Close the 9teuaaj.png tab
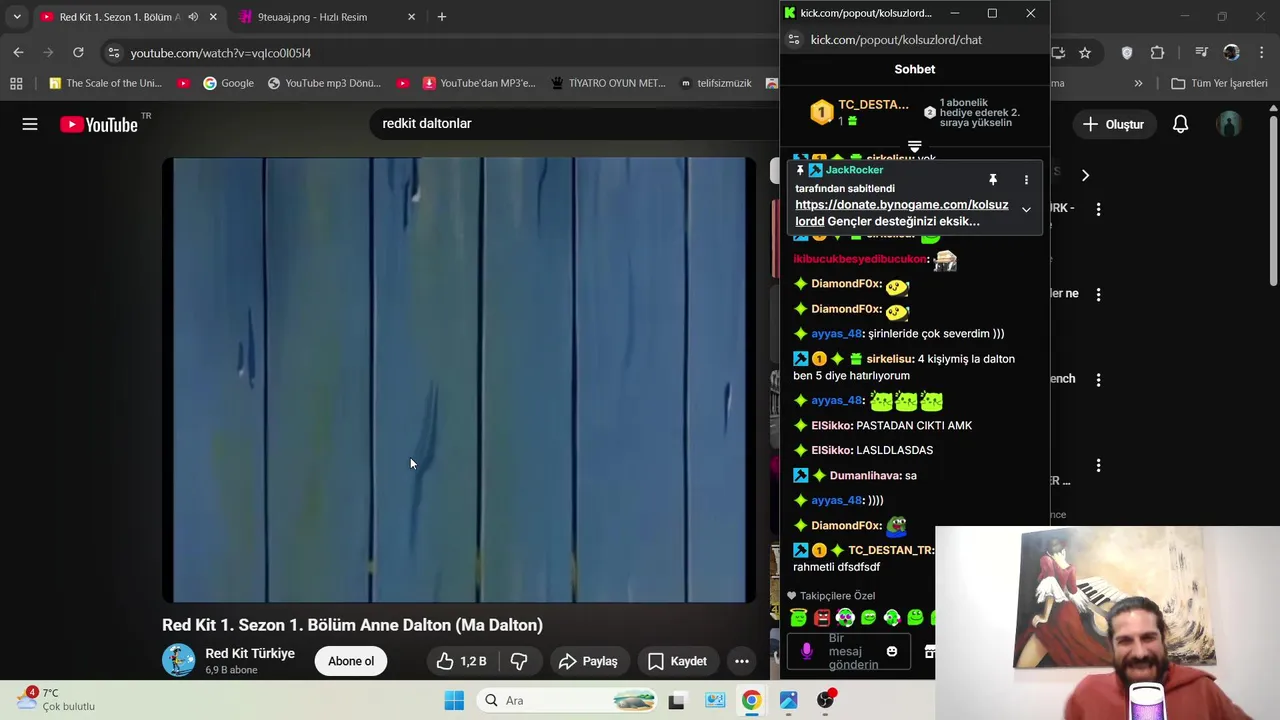 [411, 17]
